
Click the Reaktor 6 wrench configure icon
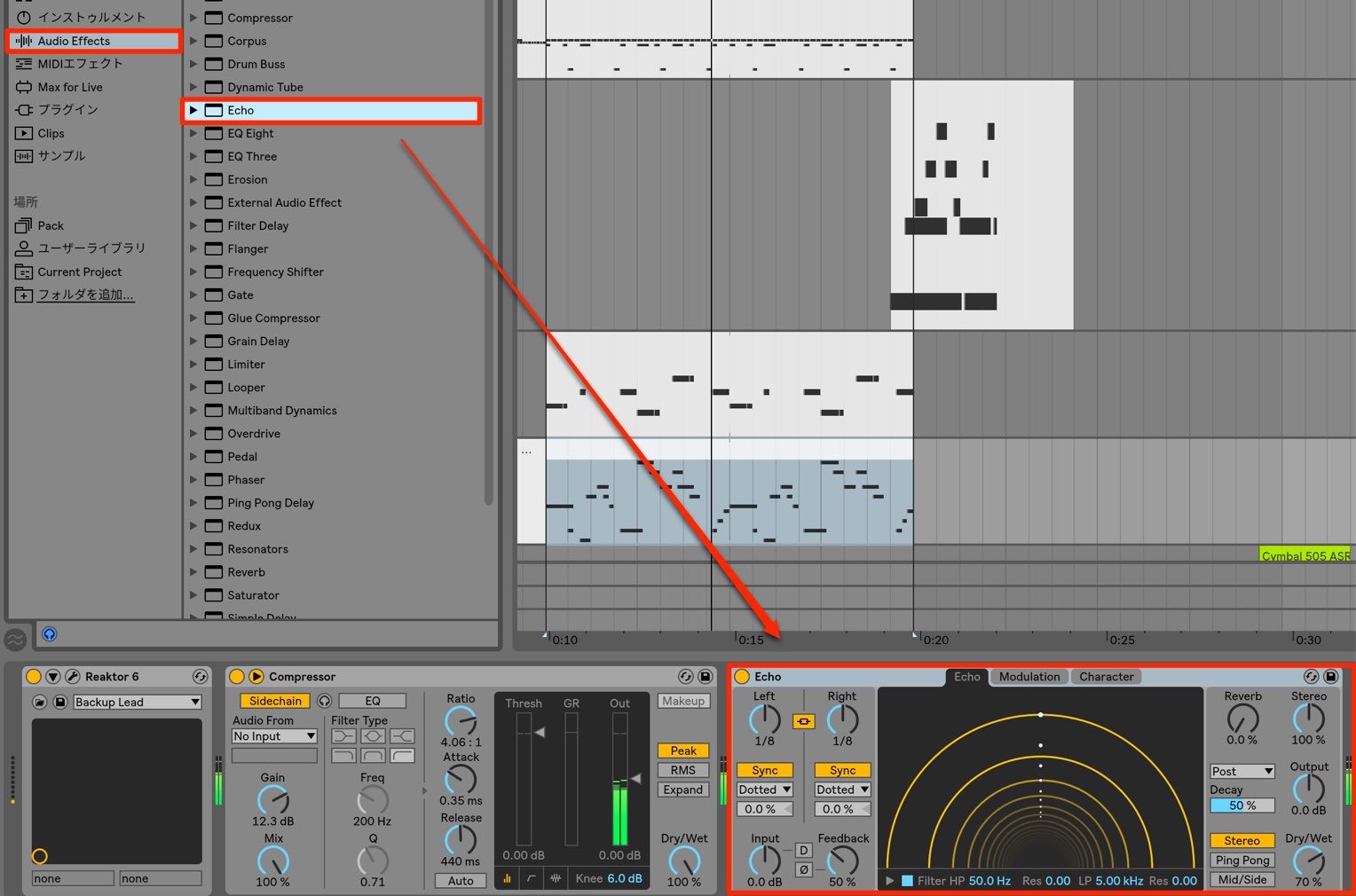pos(73,677)
